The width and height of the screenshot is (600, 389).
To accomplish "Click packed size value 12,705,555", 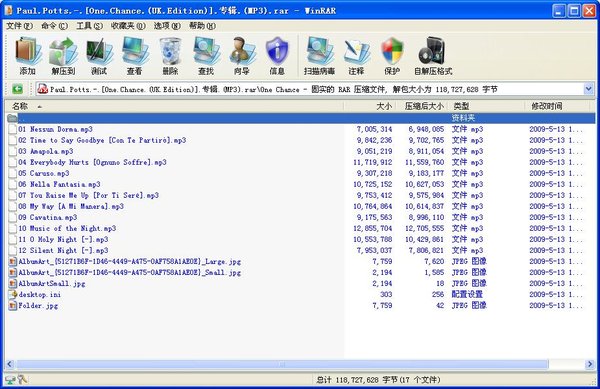I will 424,228.
